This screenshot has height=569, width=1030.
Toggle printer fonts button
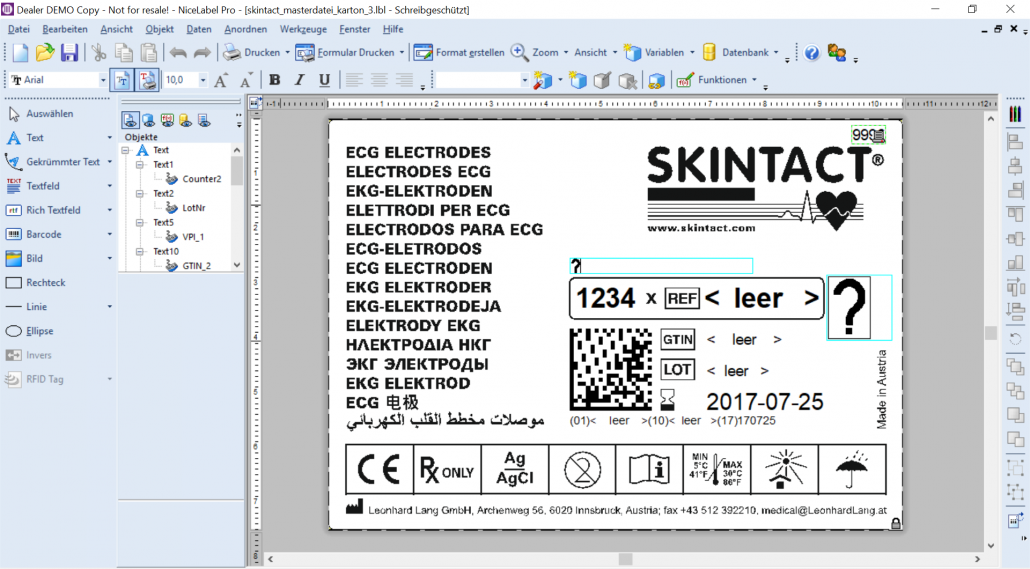[147, 80]
